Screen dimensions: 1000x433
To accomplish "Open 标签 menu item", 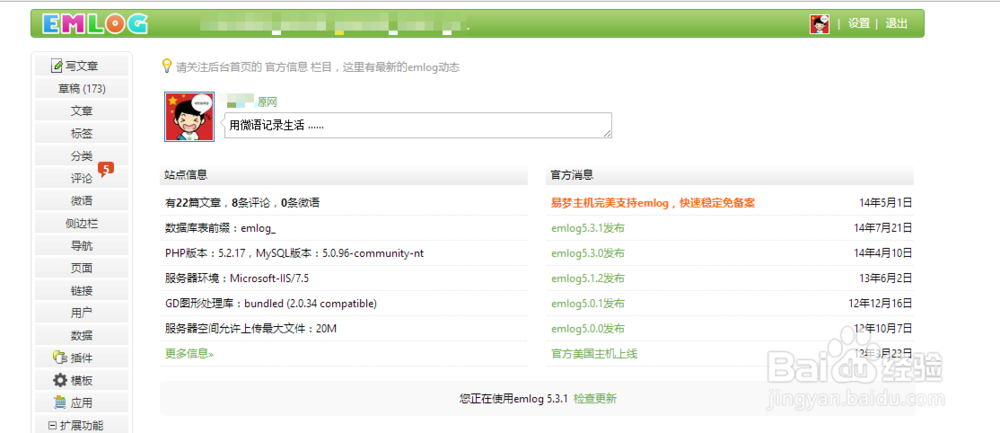I will [x=82, y=133].
